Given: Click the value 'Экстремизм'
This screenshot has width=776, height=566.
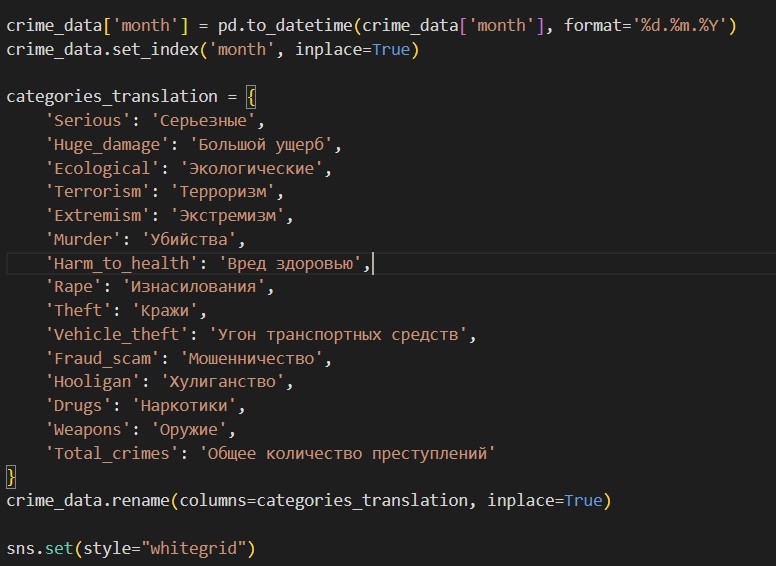Looking at the screenshot, I should pos(228,216).
